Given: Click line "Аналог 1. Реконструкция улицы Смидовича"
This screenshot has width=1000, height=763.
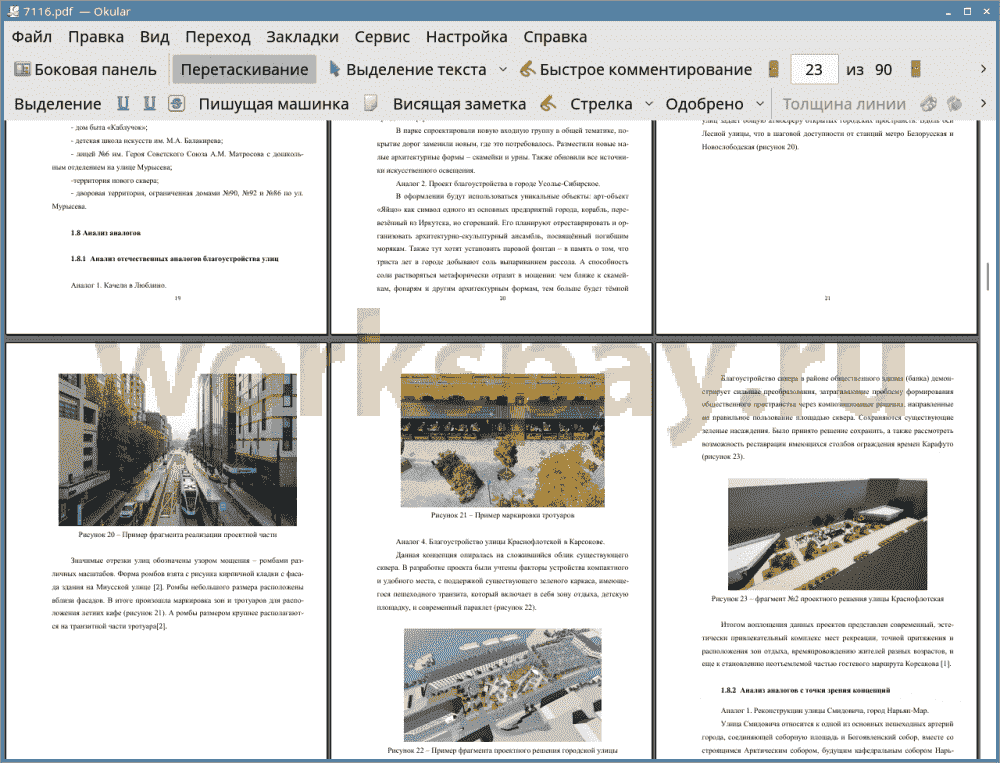Looking at the screenshot, I should click(825, 711).
